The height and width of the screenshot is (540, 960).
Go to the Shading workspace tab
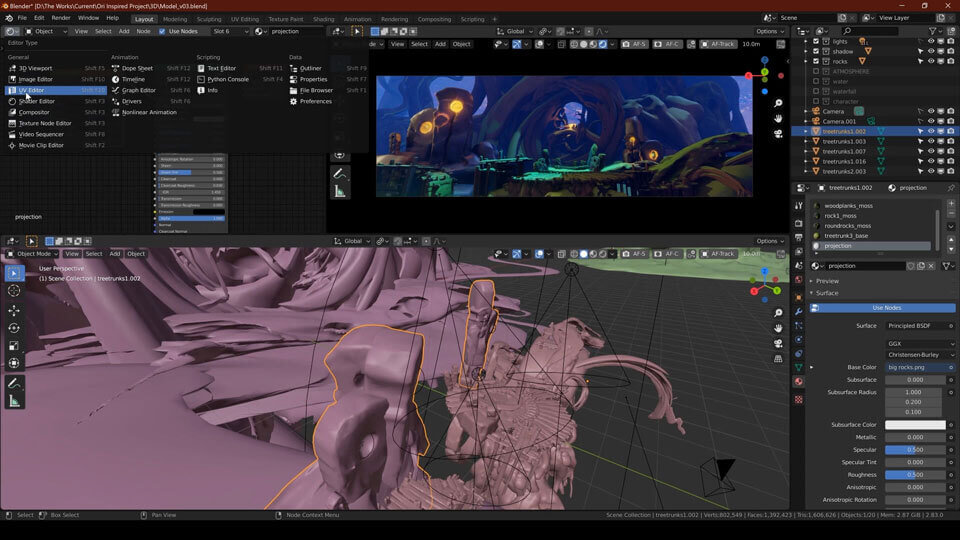pos(323,19)
